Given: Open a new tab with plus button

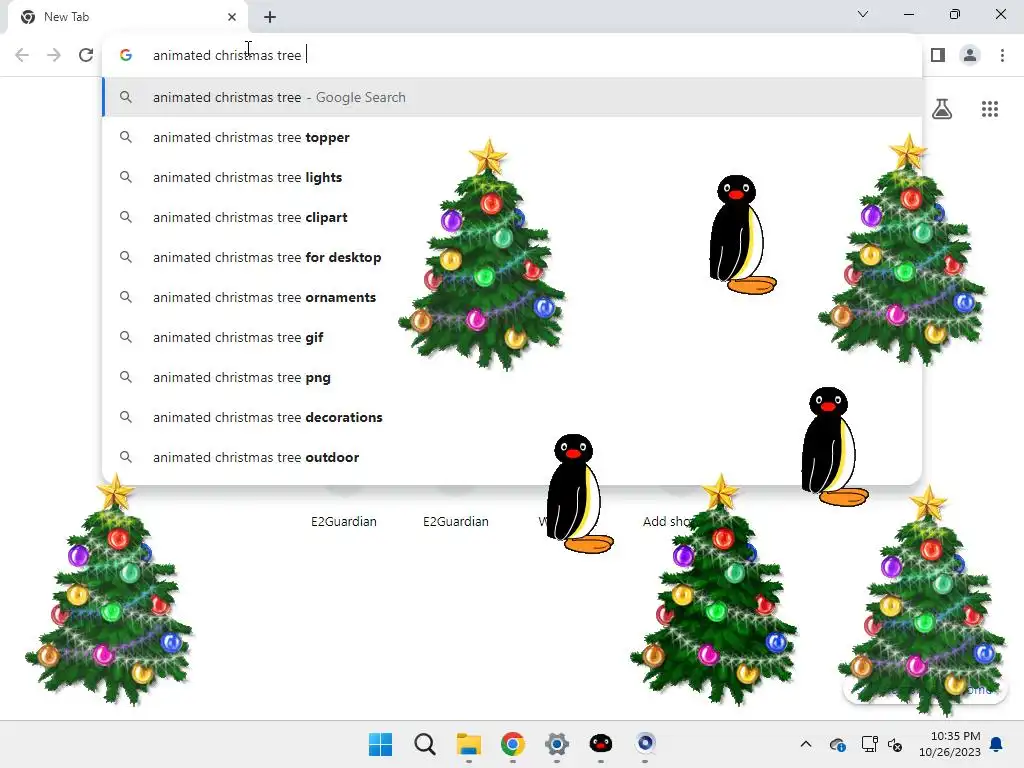Looking at the screenshot, I should pos(270,17).
